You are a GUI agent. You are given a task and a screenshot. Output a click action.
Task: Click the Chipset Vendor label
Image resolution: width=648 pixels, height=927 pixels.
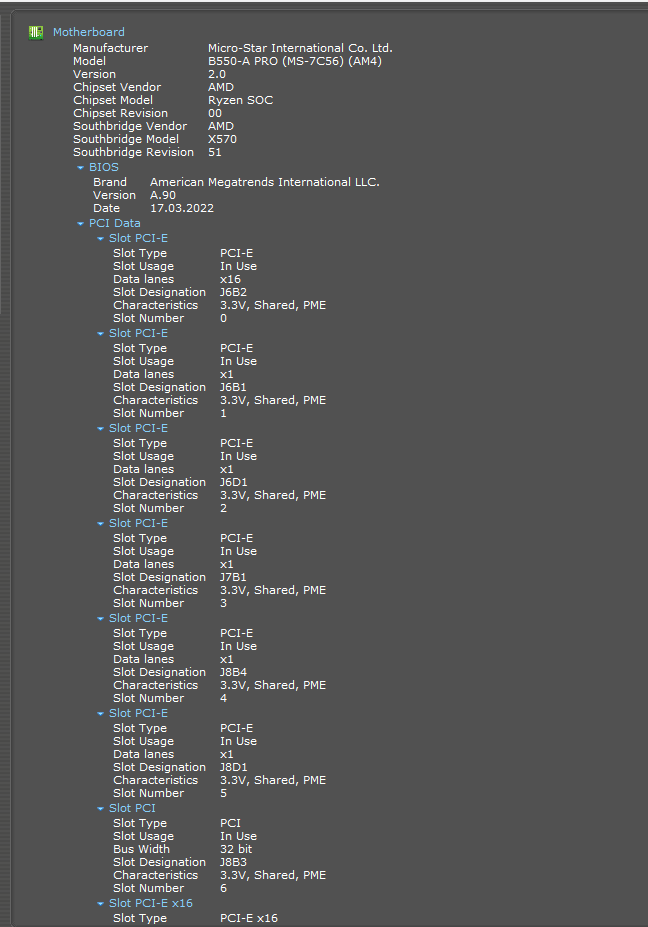coord(117,87)
